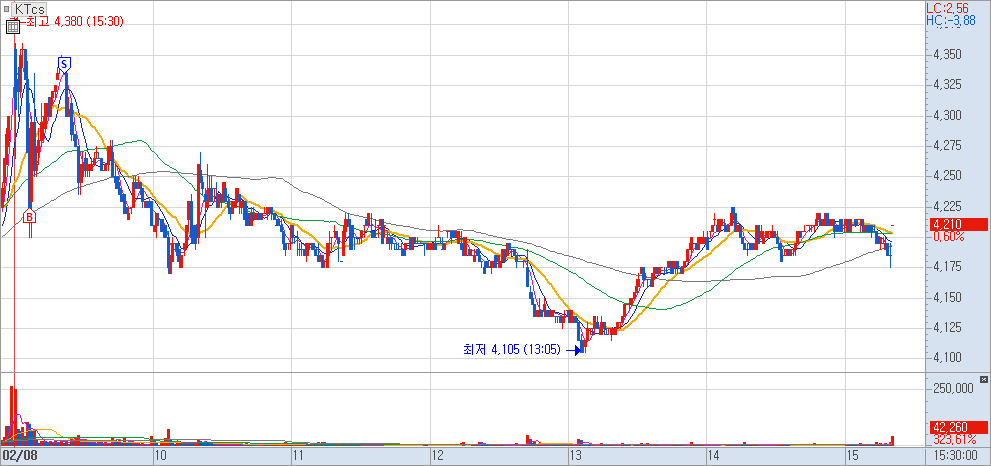Click the 4,325 price axis label

point(947,85)
